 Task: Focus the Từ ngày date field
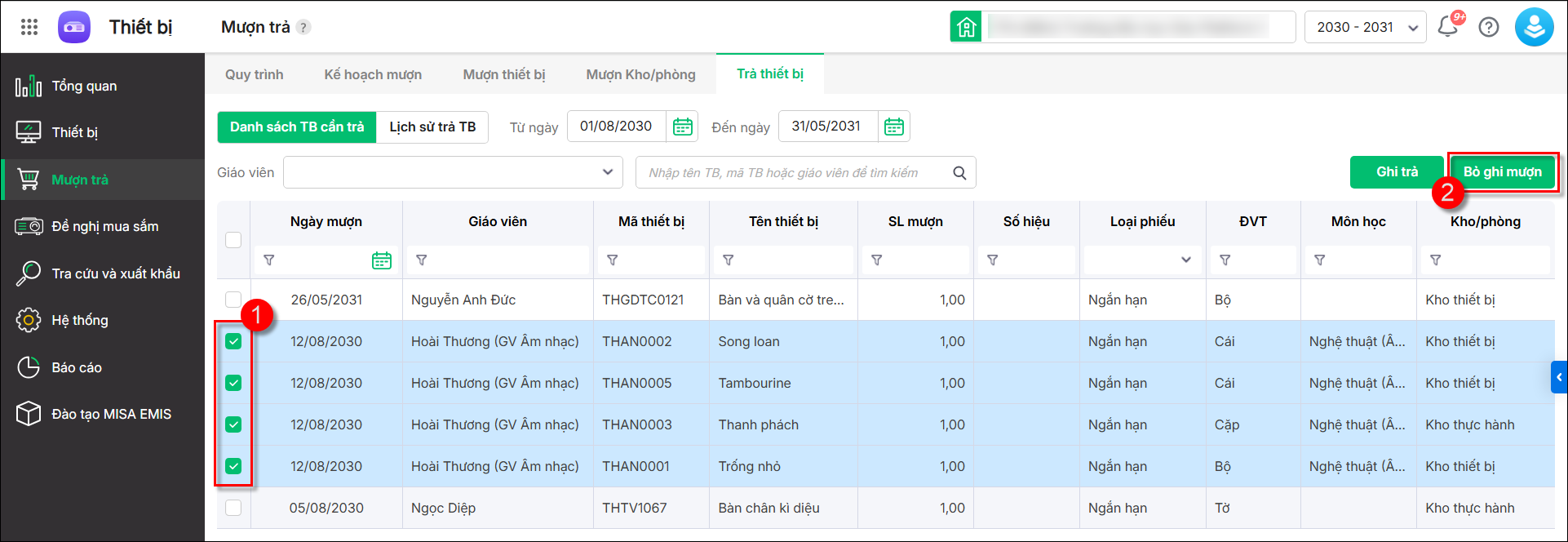tap(617, 127)
